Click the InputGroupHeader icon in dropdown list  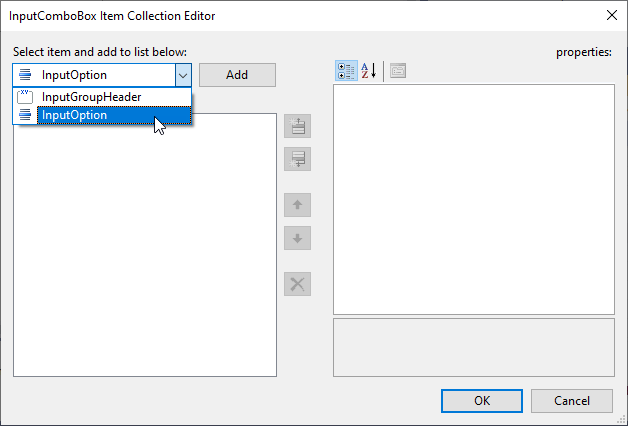tap(25, 97)
